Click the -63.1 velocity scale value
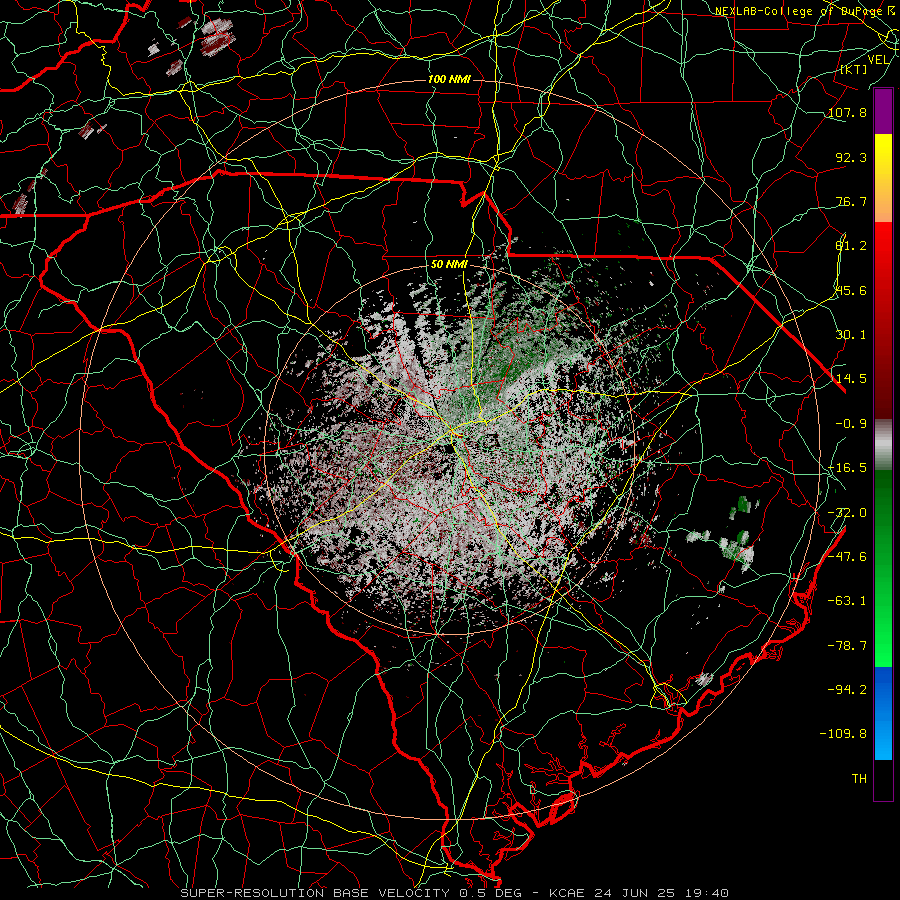Viewport: 900px width, 900px height. tap(847, 601)
